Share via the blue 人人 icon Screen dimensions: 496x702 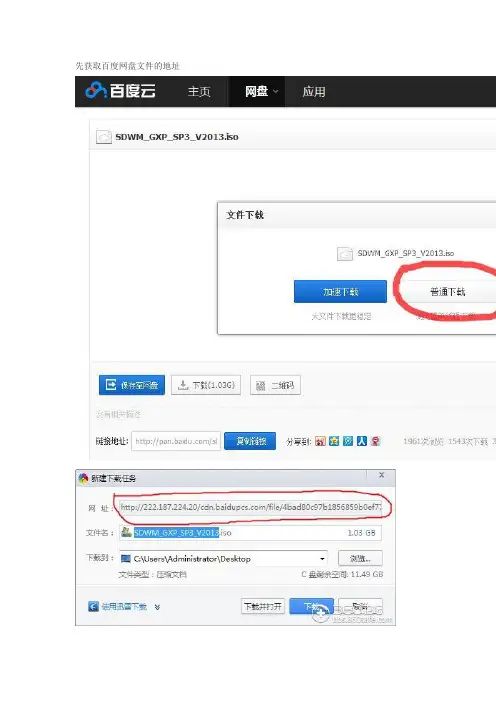pos(362,441)
